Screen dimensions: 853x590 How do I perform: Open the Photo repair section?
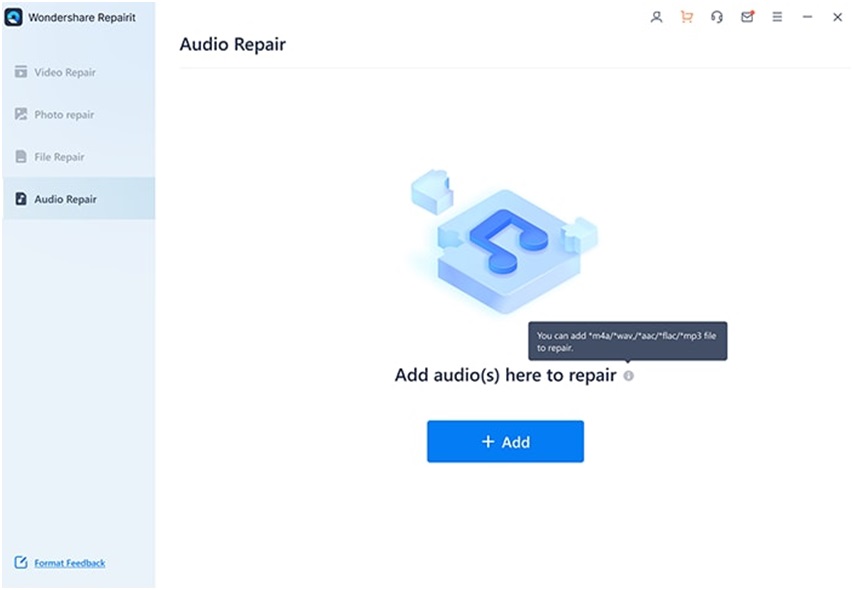[65, 114]
